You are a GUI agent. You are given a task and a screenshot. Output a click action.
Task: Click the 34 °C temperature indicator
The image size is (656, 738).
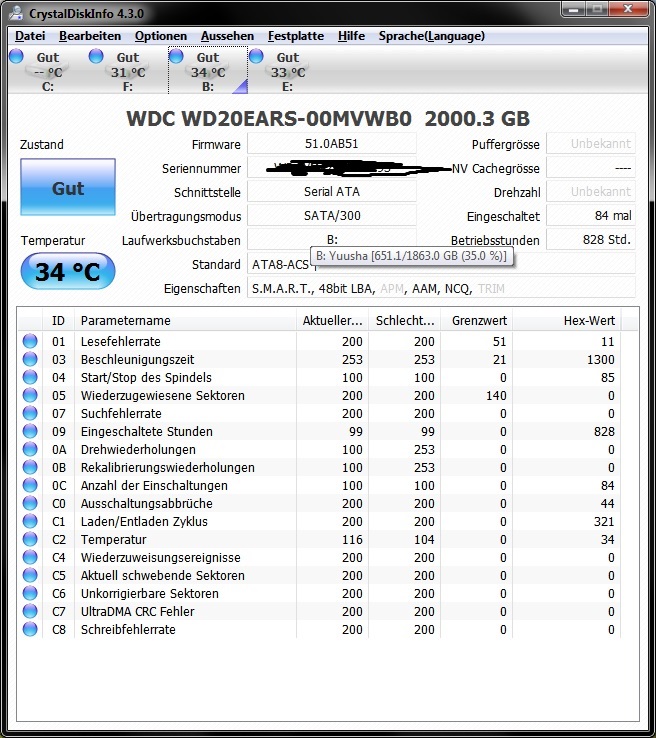point(68,271)
